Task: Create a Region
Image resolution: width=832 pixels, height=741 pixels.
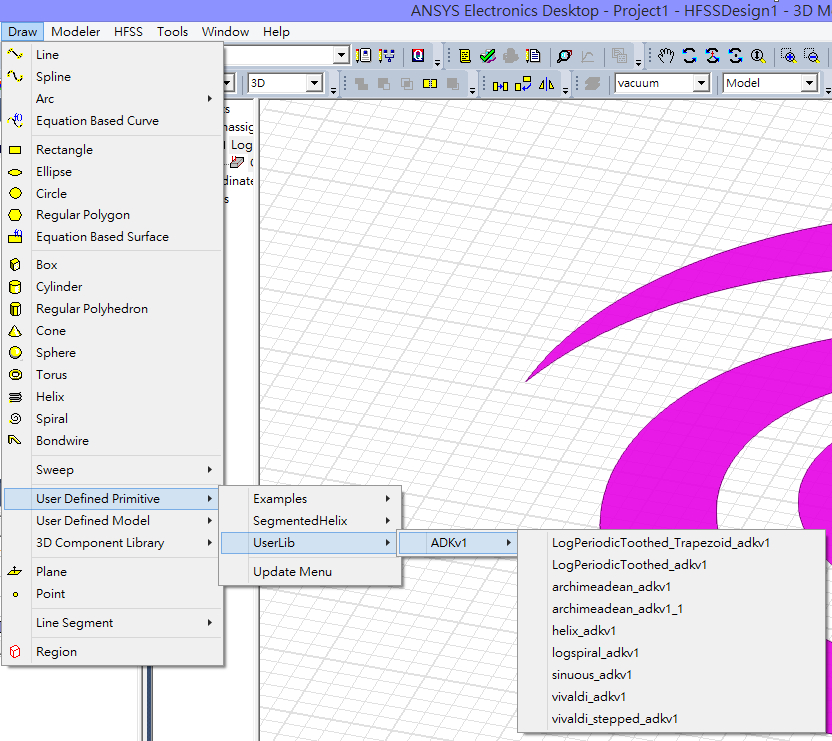Action: (x=112, y=651)
